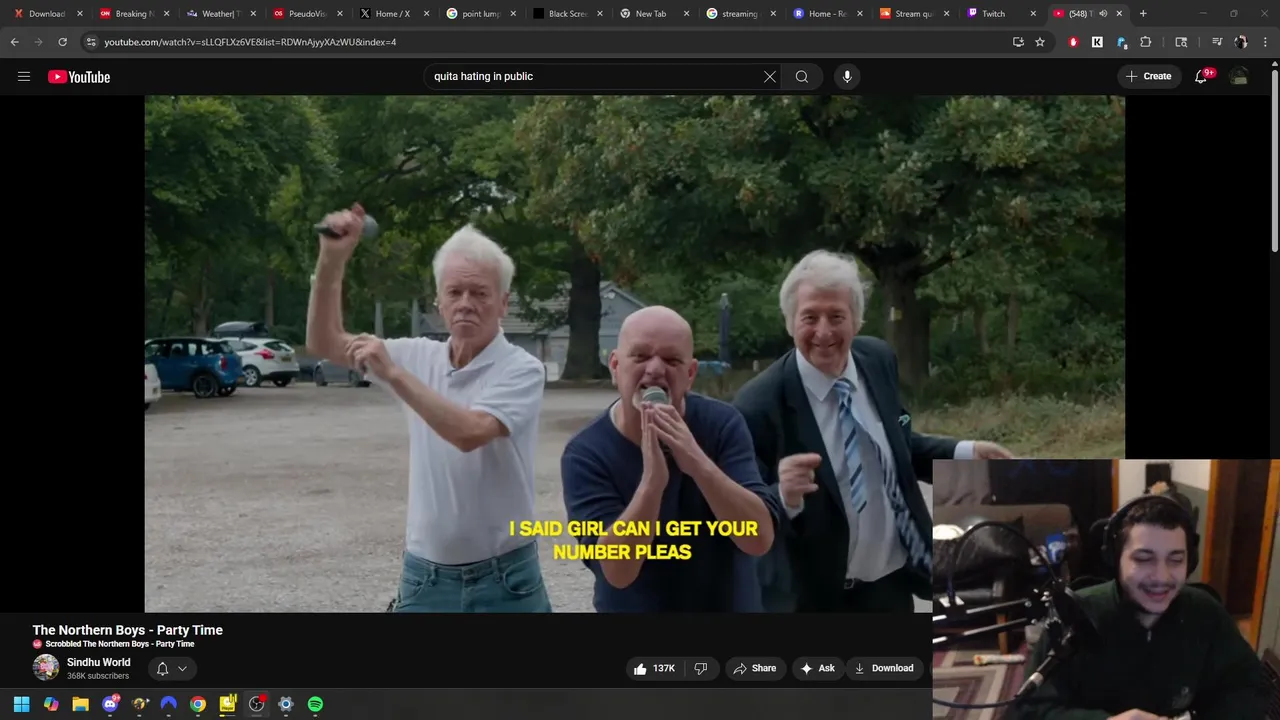
Task: Clear the search query with the X
Action: [770, 76]
